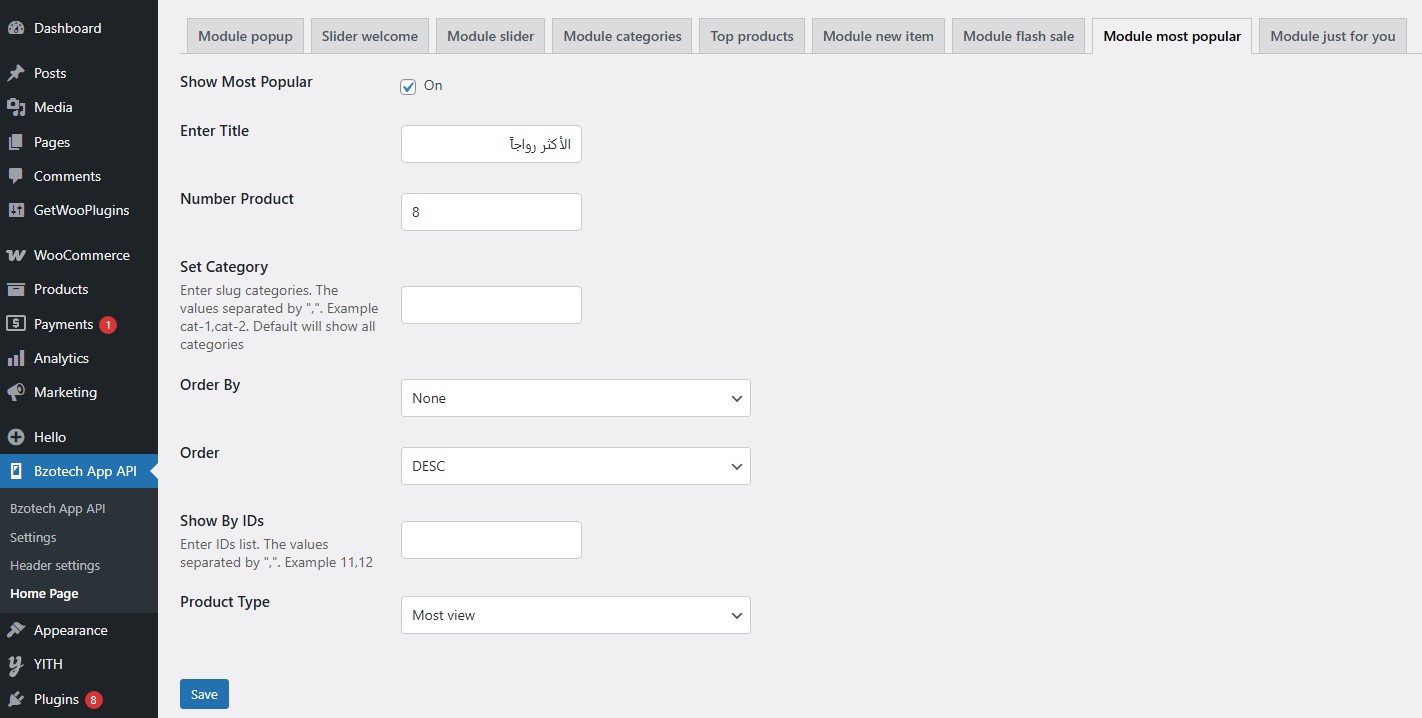
Task: Switch to the Module new item tab
Action: coord(878,36)
